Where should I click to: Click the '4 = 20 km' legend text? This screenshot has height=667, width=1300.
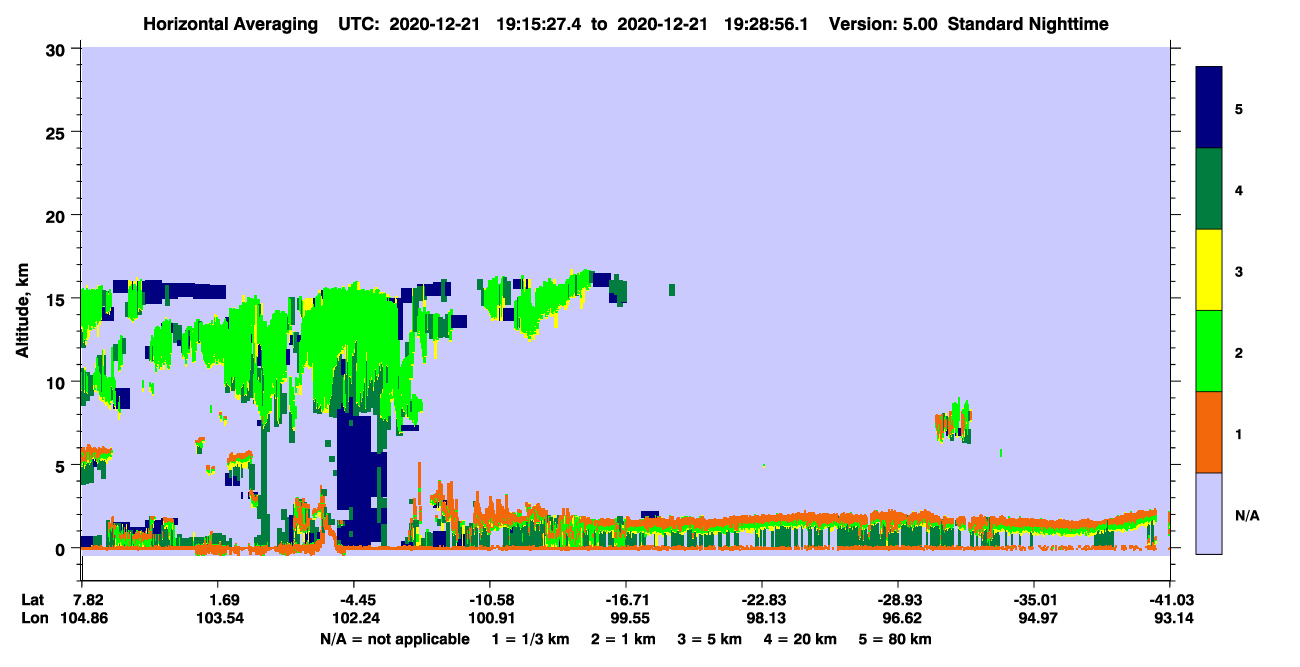coord(802,639)
